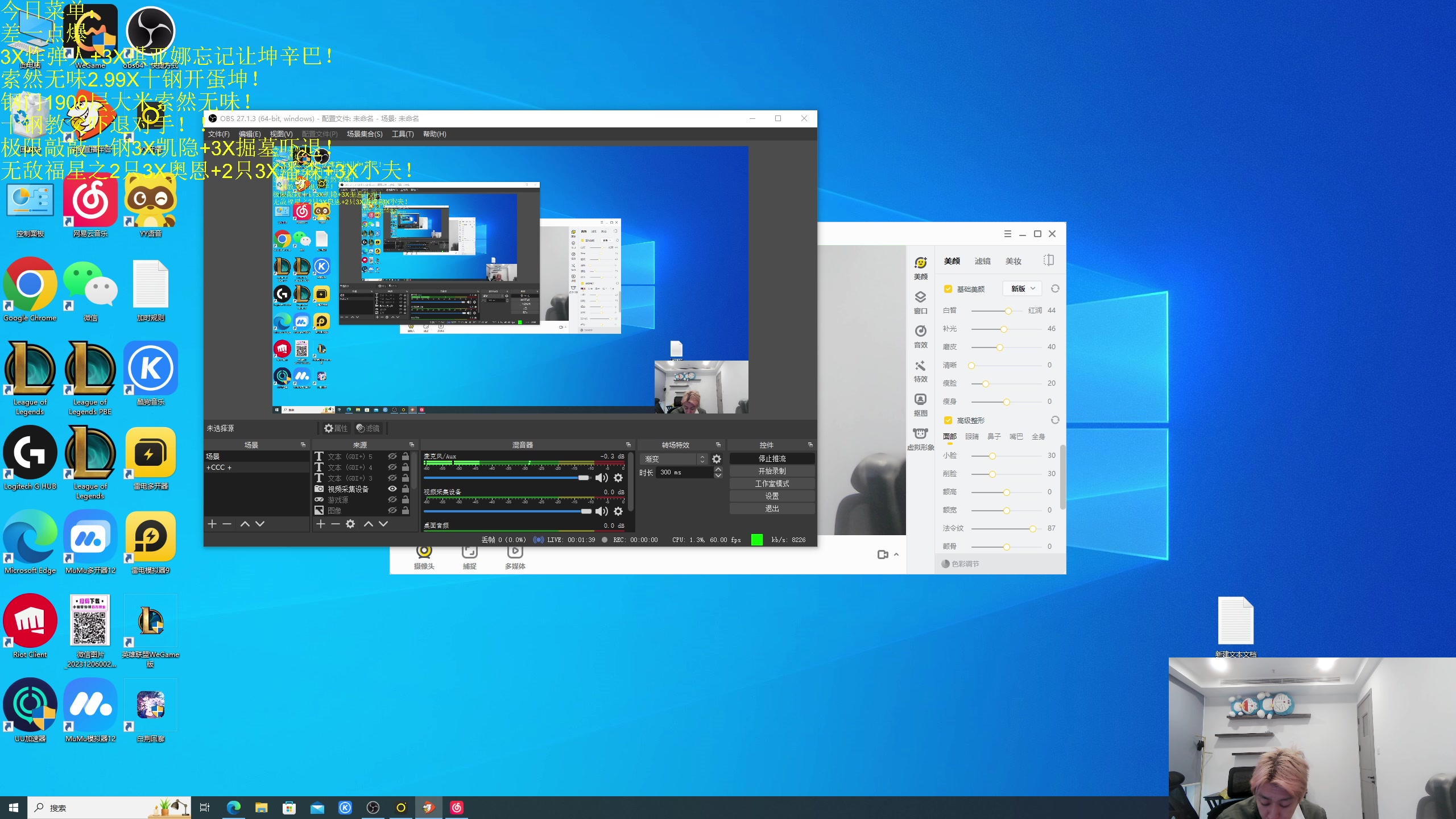
Task: Move source down with arrow in 来源
Action: 383,524
